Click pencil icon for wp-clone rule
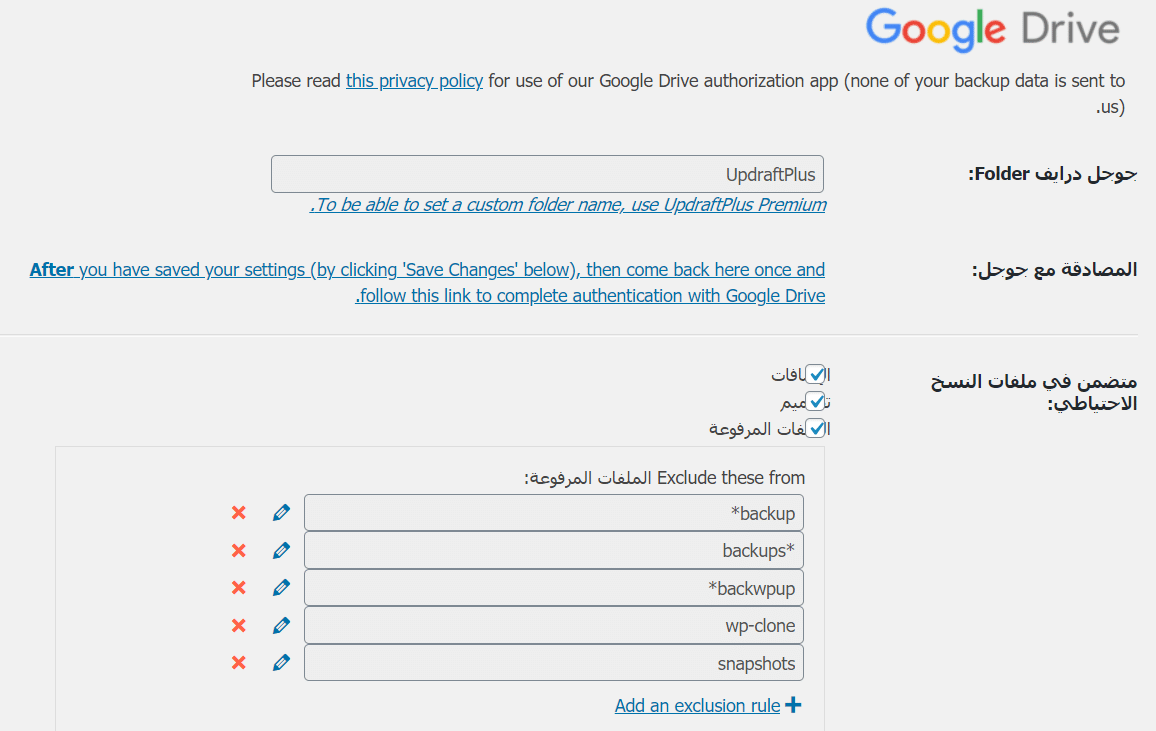The image size is (1156, 731). pyautogui.click(x=281, y=626)
